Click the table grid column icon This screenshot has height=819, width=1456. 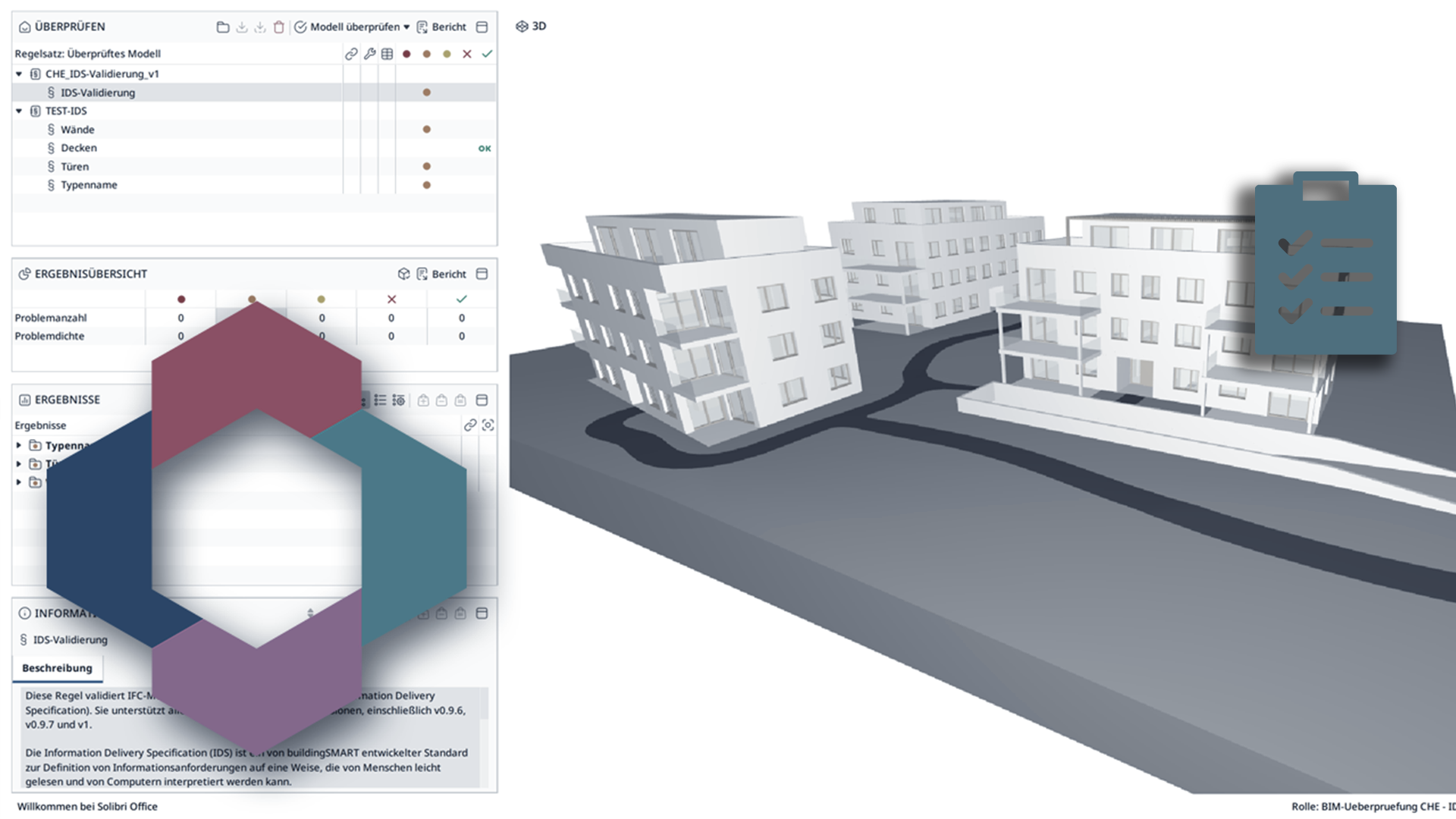click(388, 54)
